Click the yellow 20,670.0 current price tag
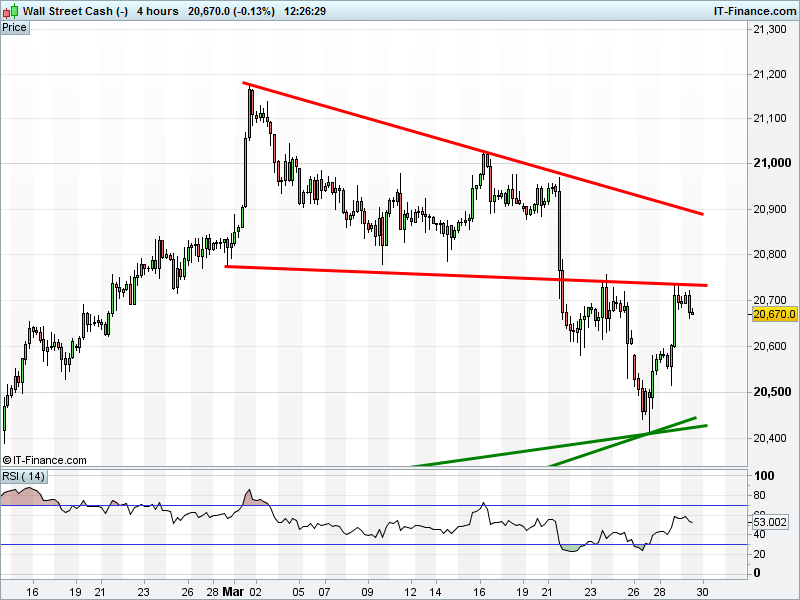 pos(774,314)
